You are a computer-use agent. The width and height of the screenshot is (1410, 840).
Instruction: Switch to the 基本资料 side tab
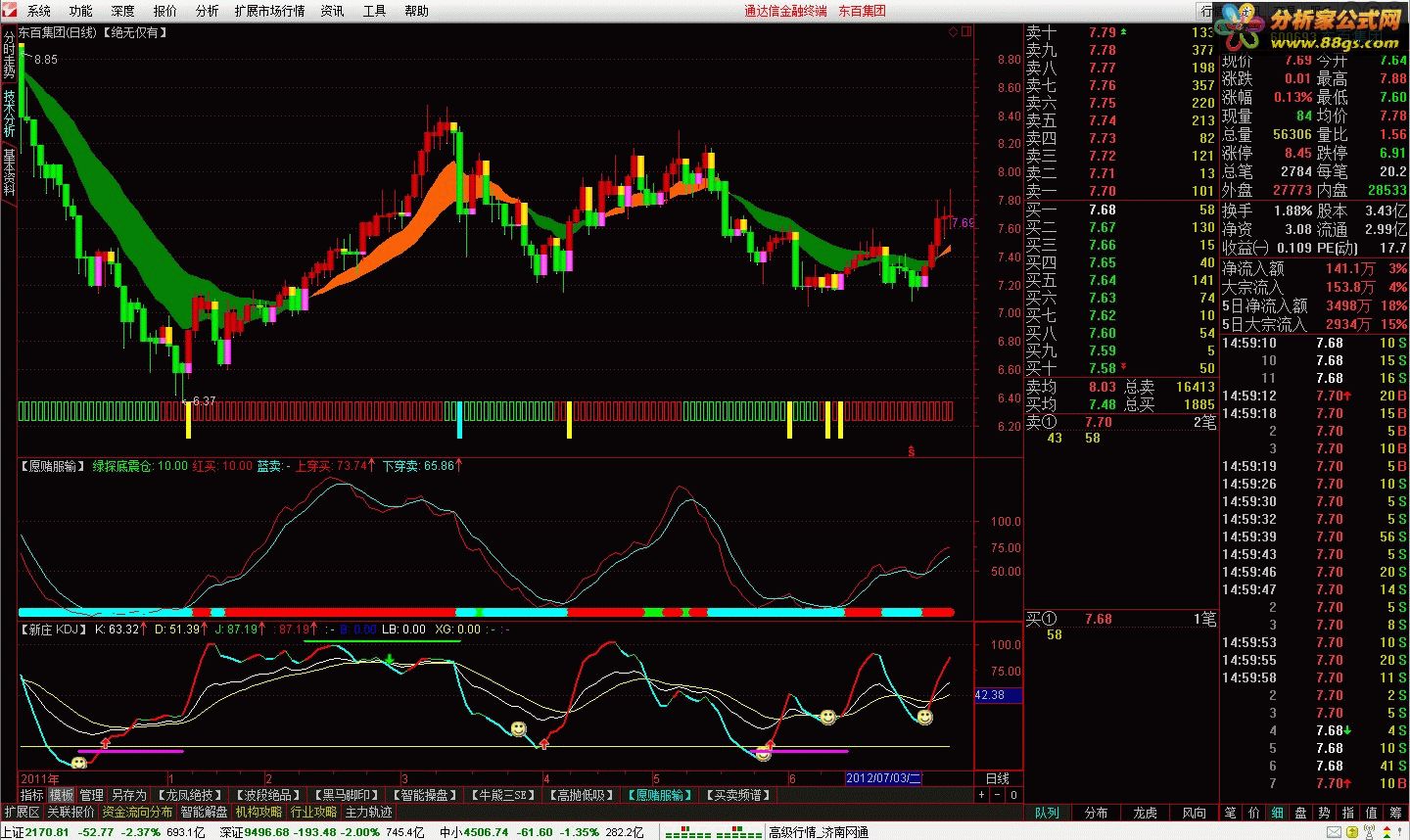click(x=9, y=172)
